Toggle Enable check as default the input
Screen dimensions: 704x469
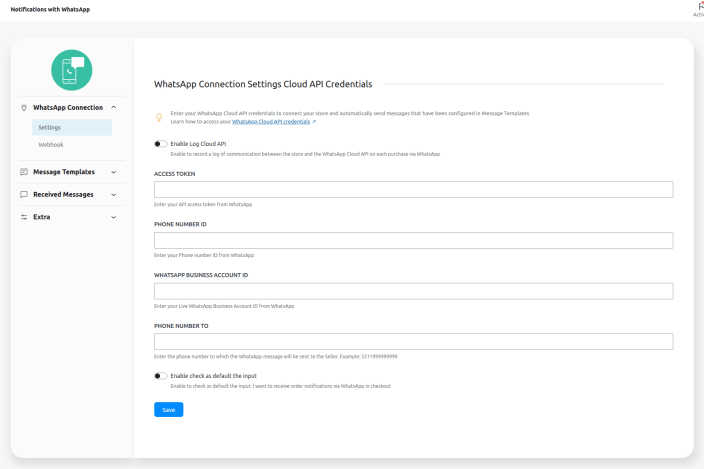point(161,376)
